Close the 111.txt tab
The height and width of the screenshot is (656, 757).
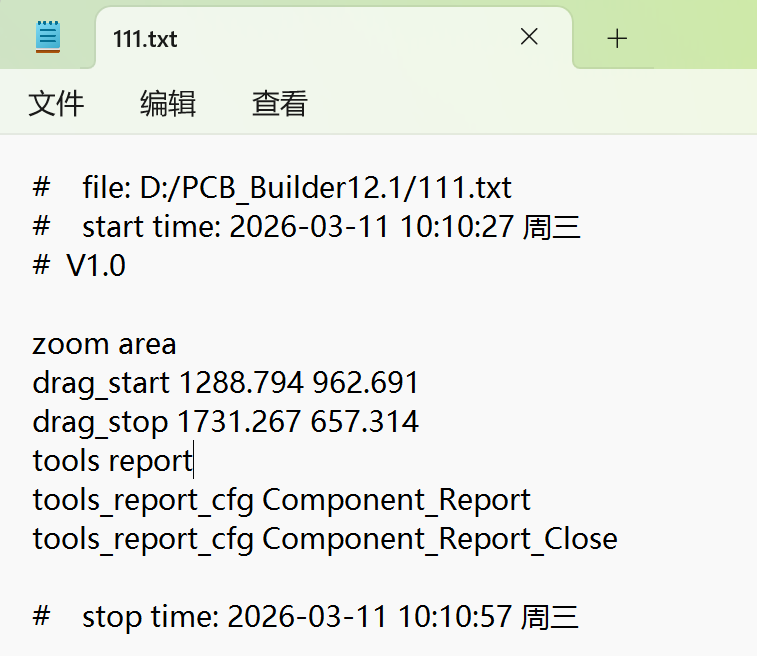[x=529, y=38]
